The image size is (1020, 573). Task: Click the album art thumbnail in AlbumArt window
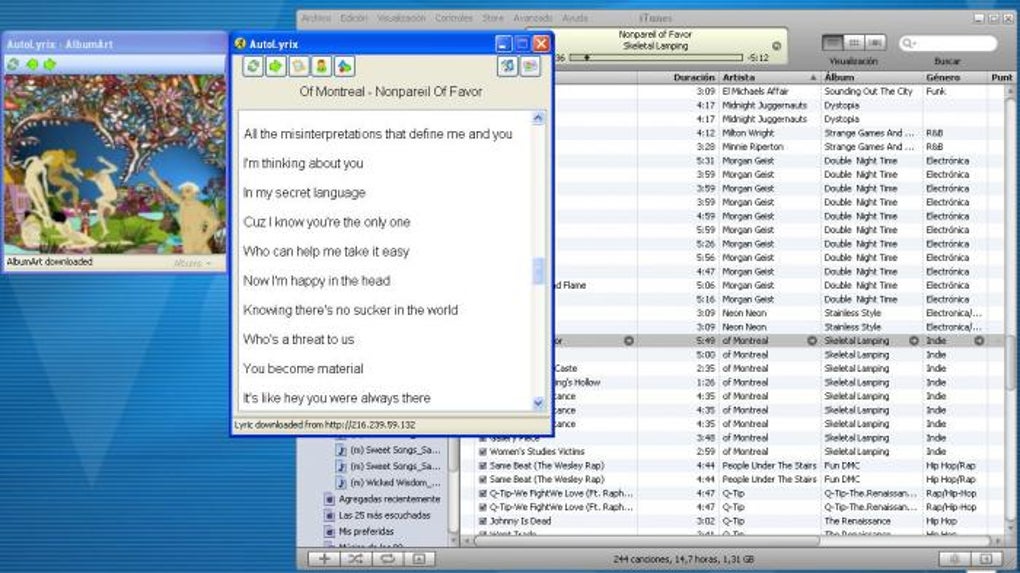coord(115,164)
